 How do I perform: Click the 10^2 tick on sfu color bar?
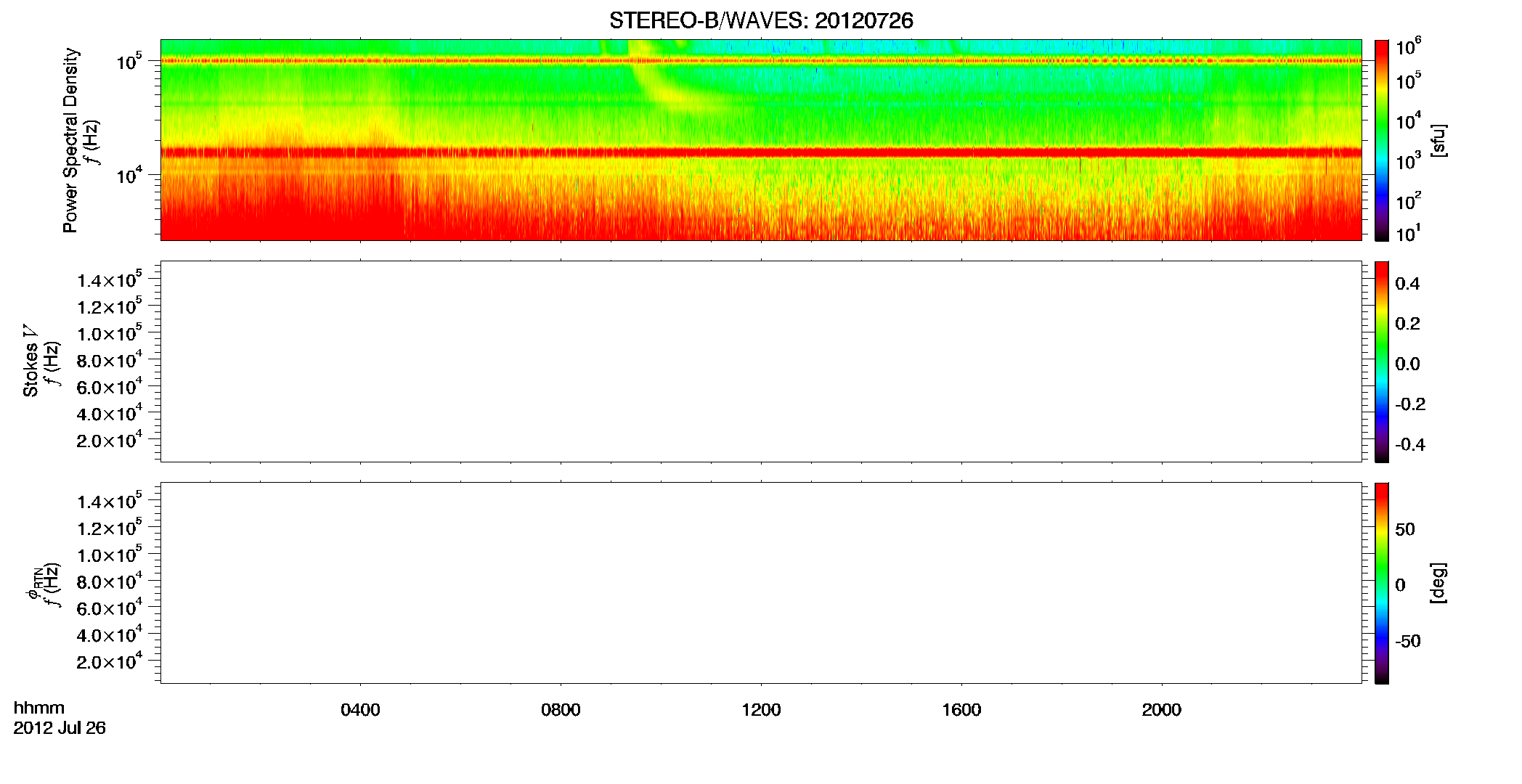point(1408,201)
